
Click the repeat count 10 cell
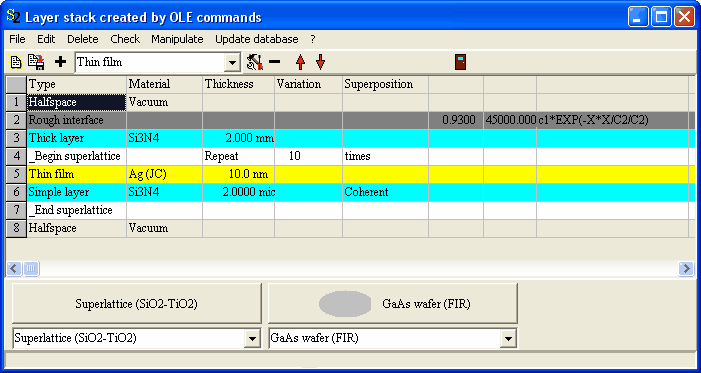tap(308, 156)
